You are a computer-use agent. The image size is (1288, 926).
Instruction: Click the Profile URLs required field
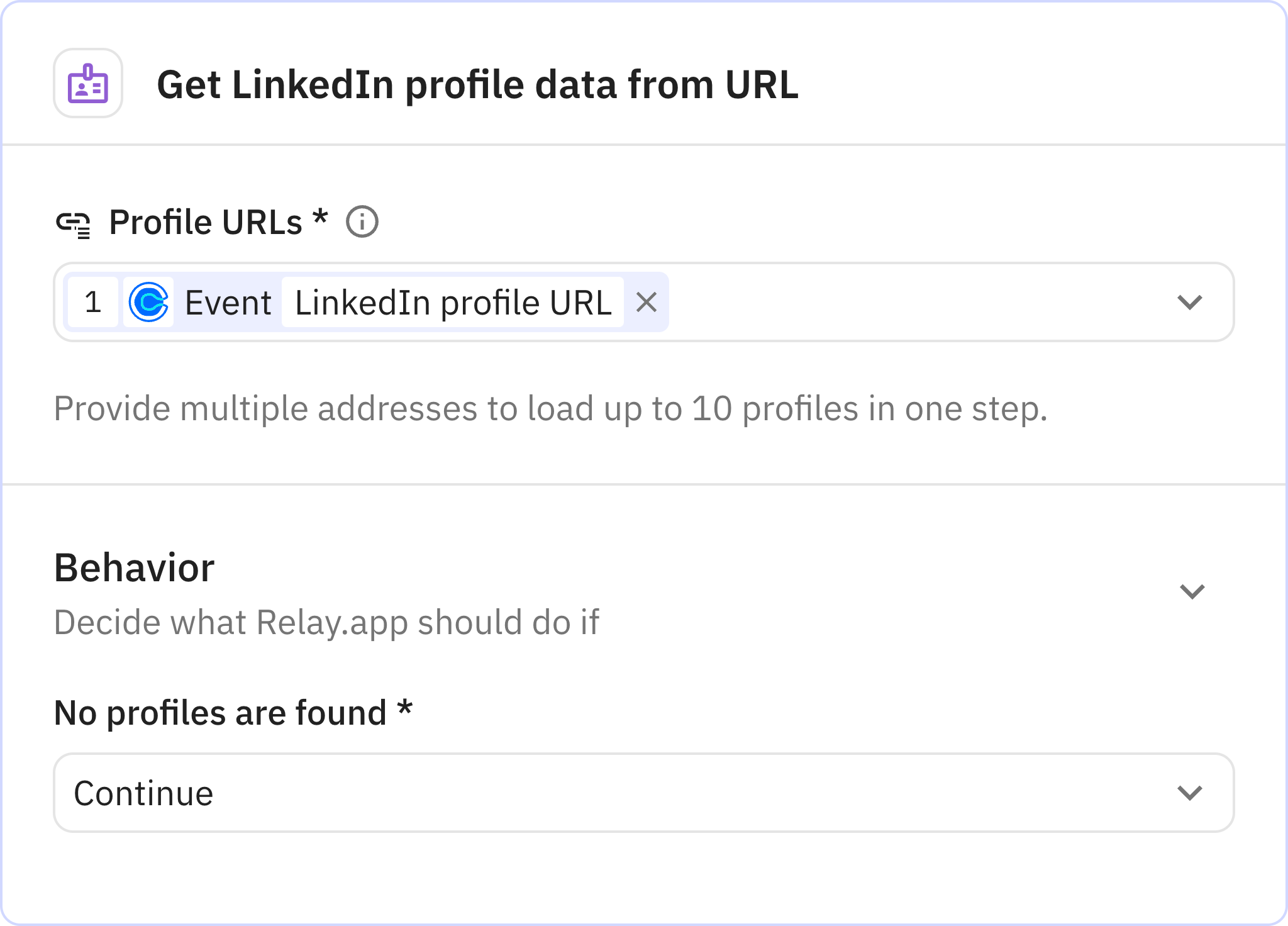(x=216, y=221)
